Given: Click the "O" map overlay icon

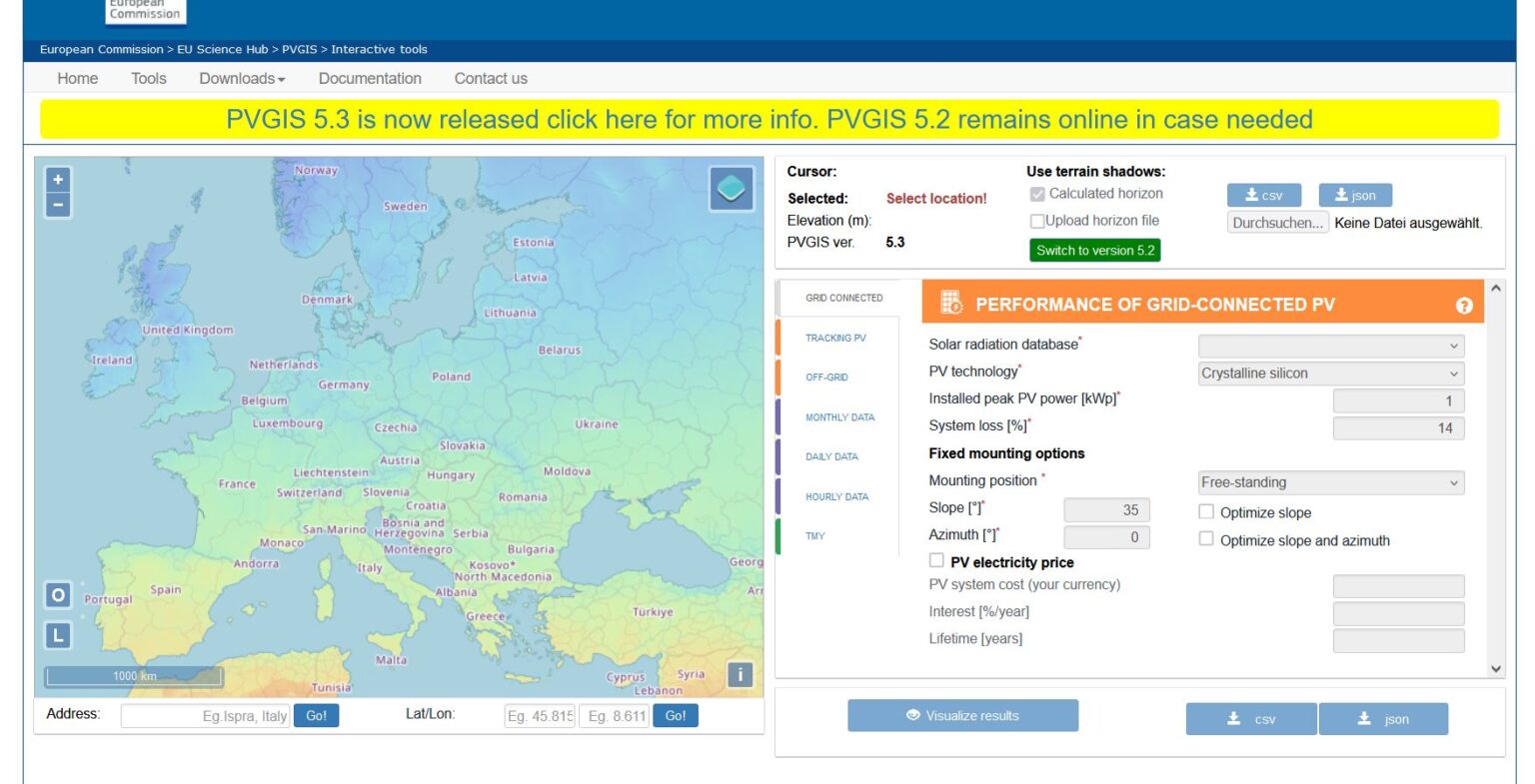Looking at the screenshot, I should pos(57,594).
